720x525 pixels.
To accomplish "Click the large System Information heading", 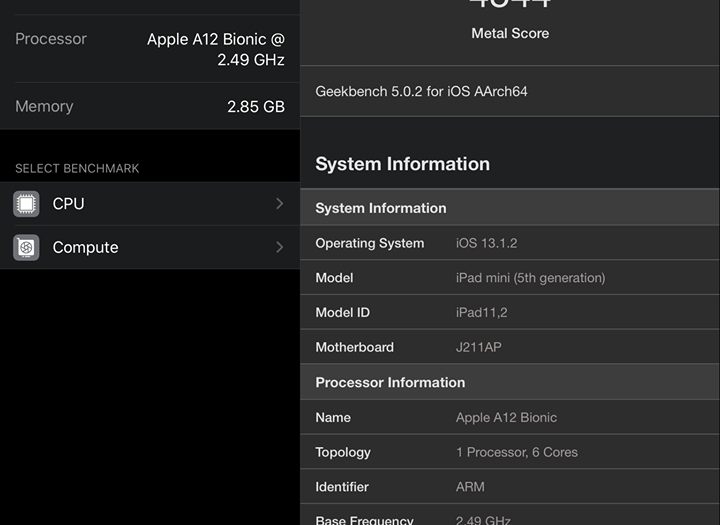I will click(402, 164).
